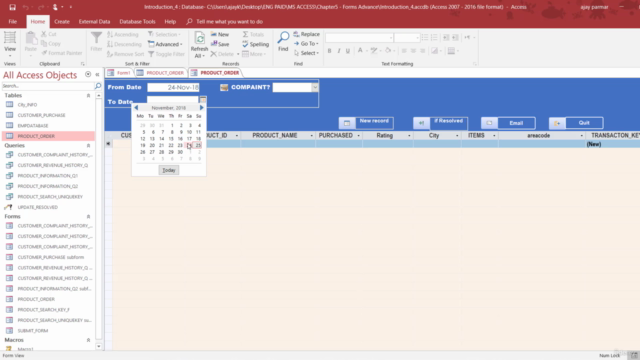Open the File menu
This screenshot has width=640, height=360.
click(x=13, y=22)
